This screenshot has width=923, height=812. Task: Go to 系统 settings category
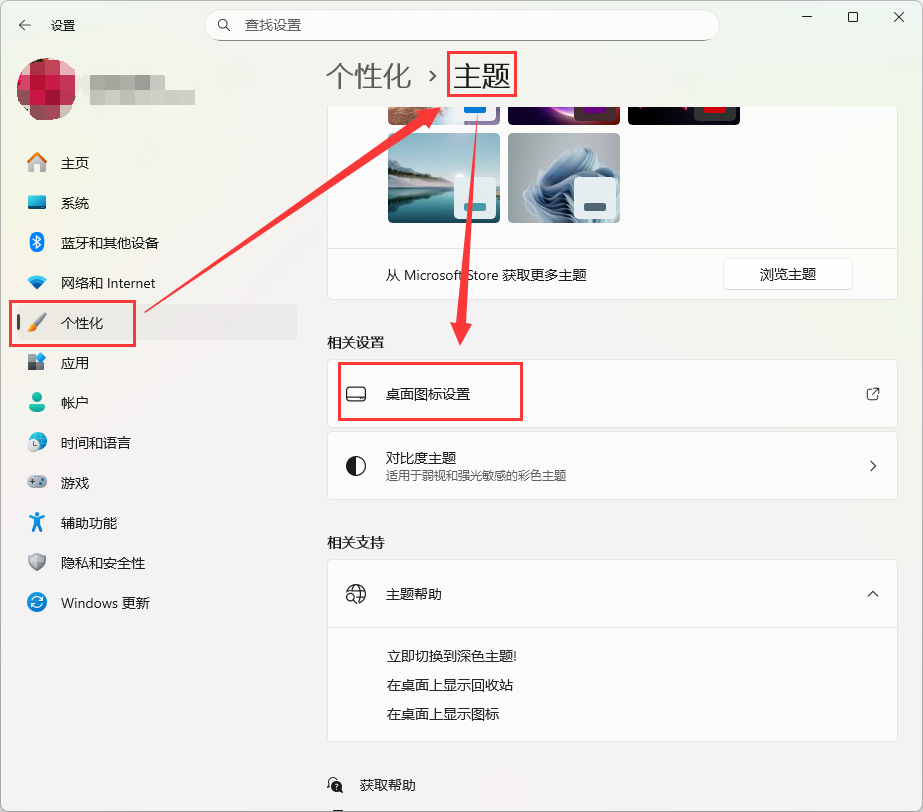pos(75,203)
